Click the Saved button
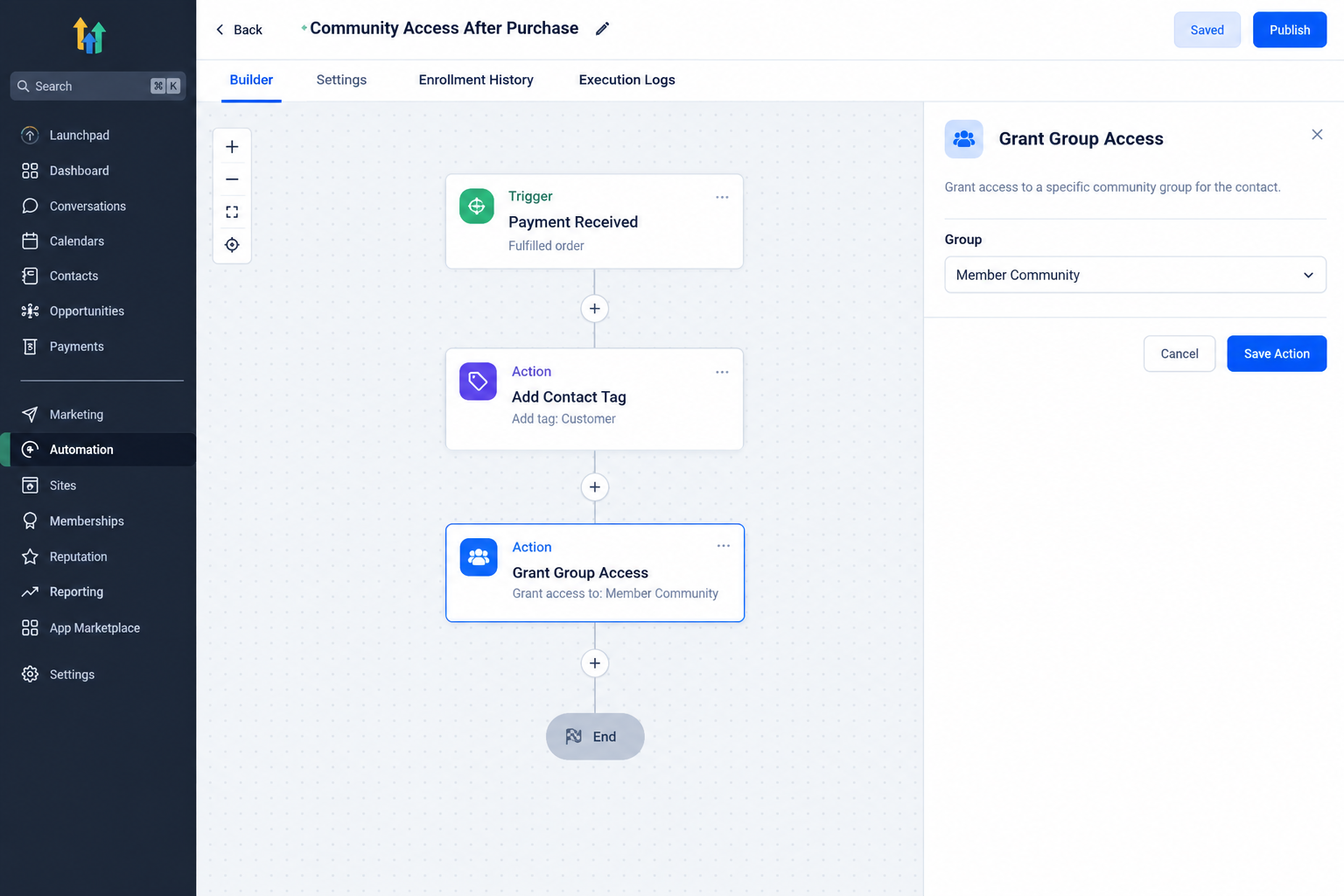Viewport: 1344px width, 896px height. coord(1207,30)
